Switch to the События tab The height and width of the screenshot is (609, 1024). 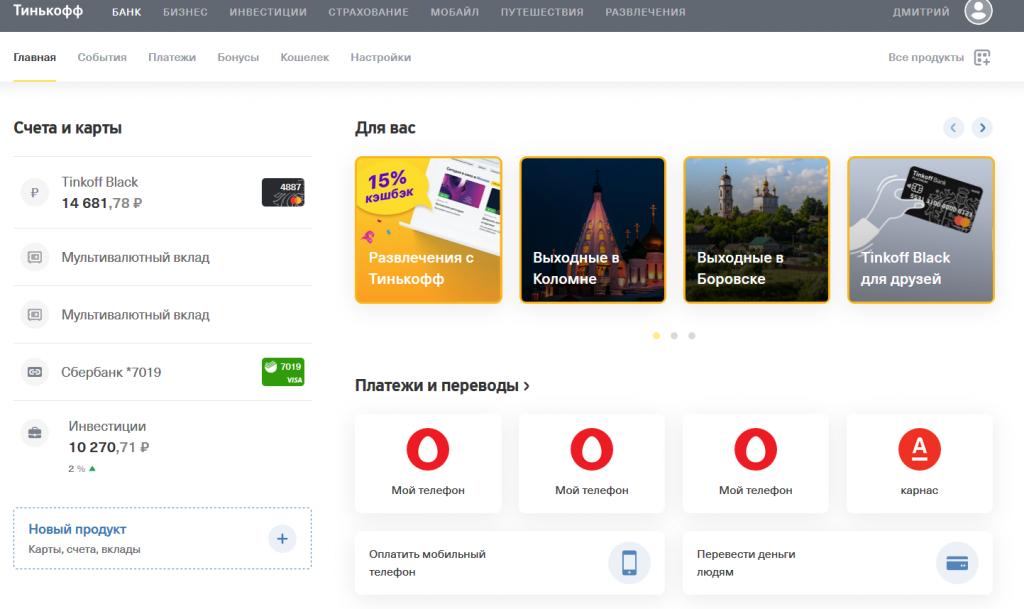[102, 57]
